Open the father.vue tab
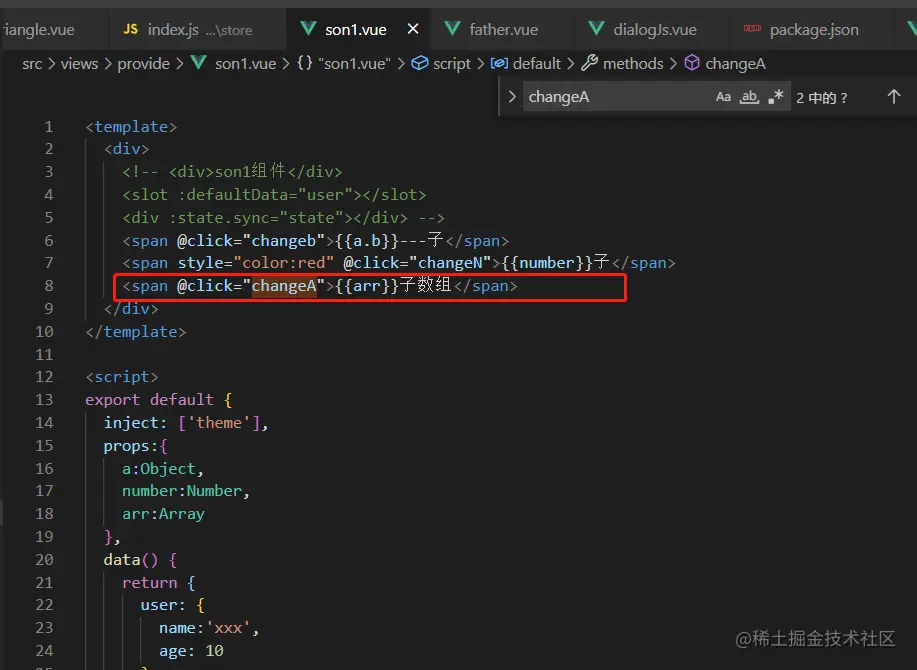 click(x=502, y=29)
